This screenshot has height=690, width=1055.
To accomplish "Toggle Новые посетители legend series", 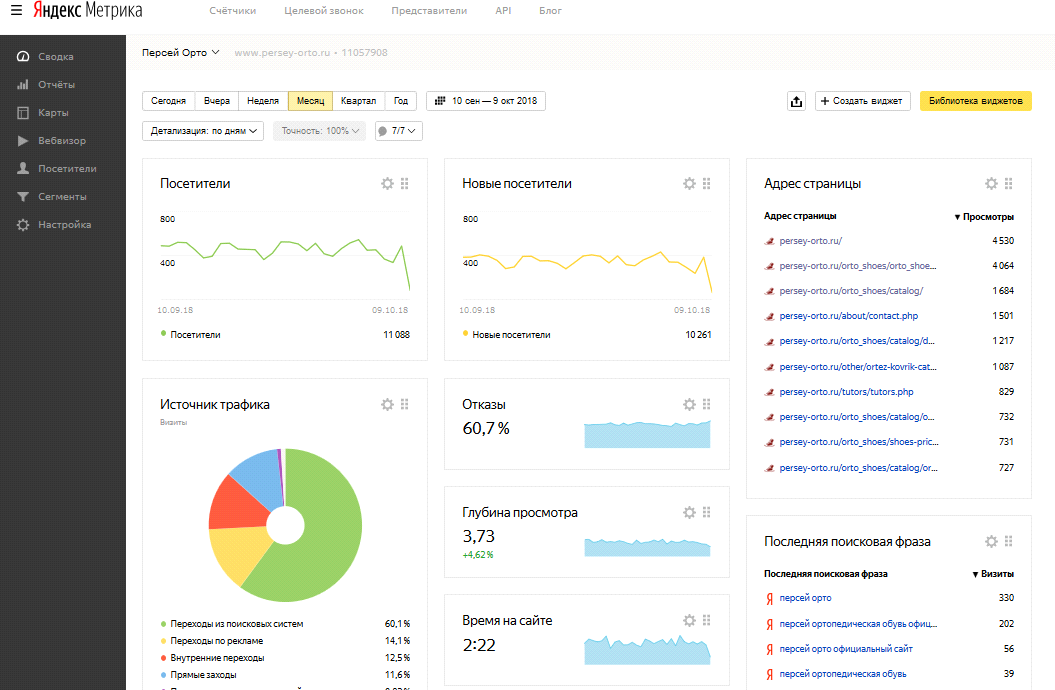I will pyautogui.click(x=507, y=334).
